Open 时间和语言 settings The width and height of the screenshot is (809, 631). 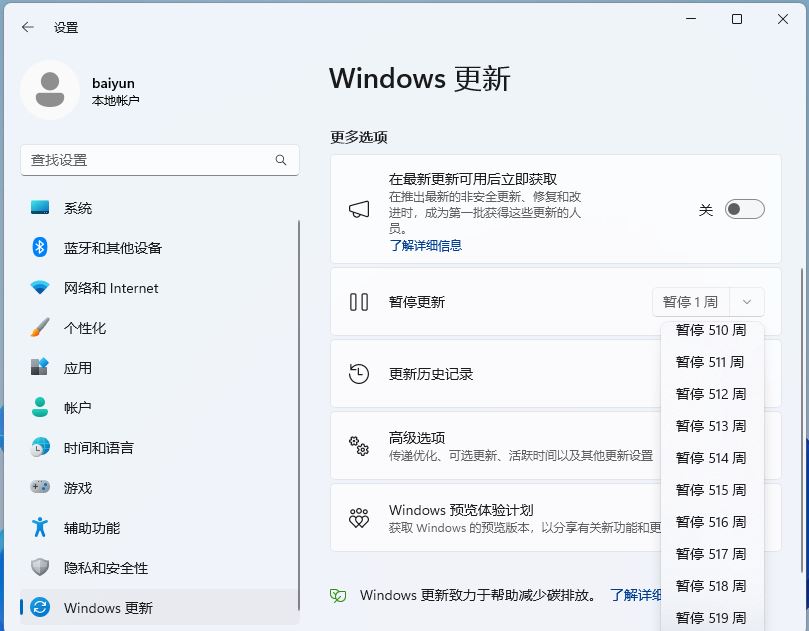(x=159, y=447)
